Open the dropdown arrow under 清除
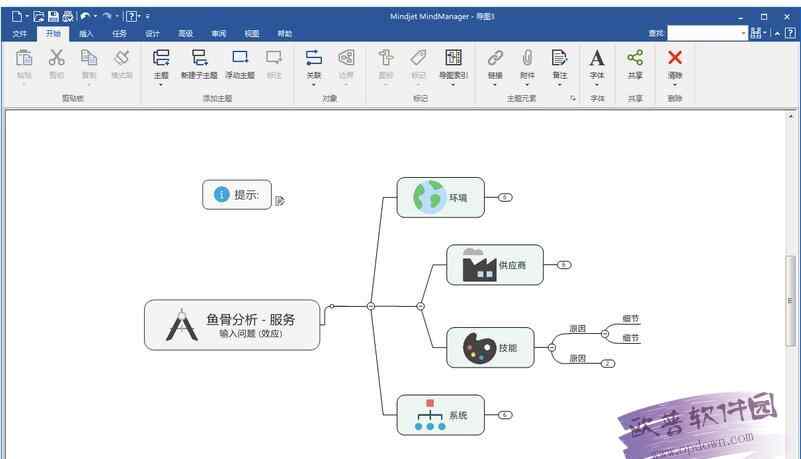The width and height of the screenshot is (801, 459). click(x=675, y=85)
